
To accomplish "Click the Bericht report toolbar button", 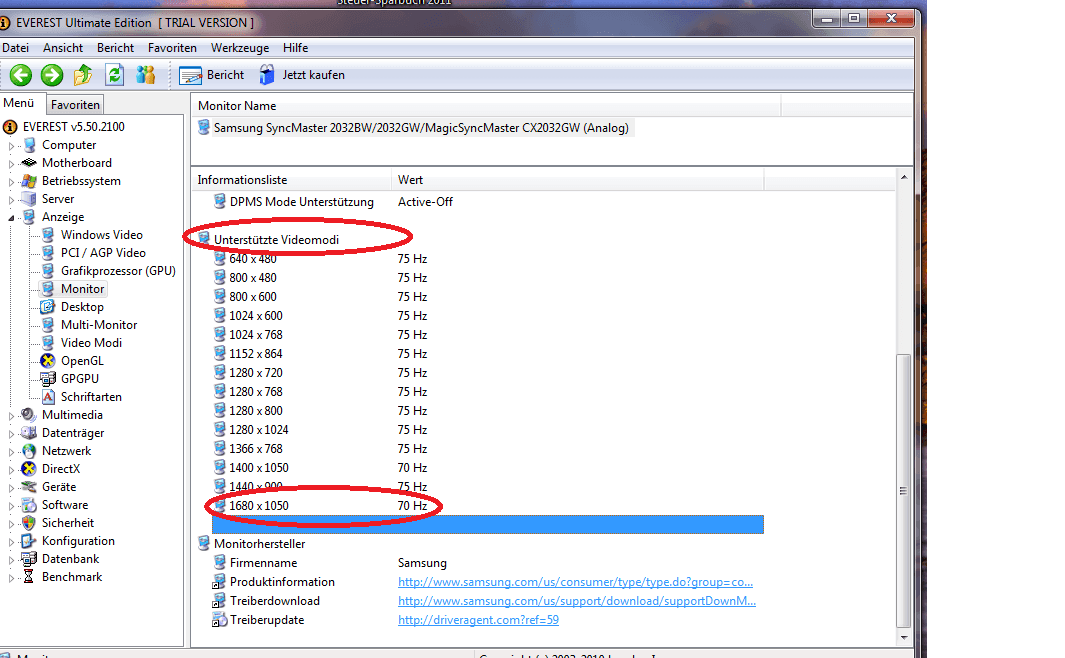I will coord(211,75).
